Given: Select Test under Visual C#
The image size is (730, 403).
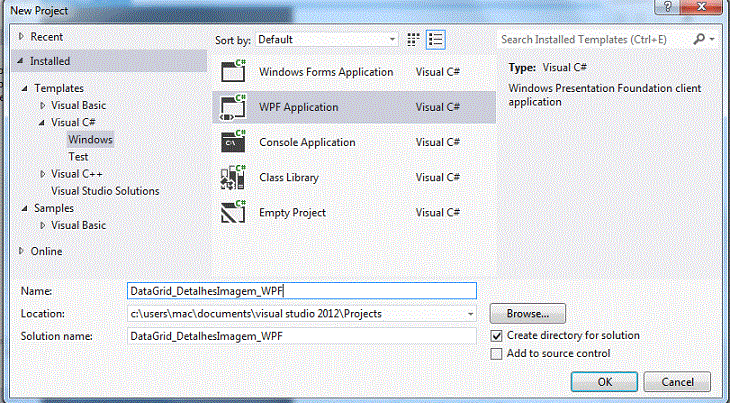Looking at the screenshot, I should tap(78, 157).
